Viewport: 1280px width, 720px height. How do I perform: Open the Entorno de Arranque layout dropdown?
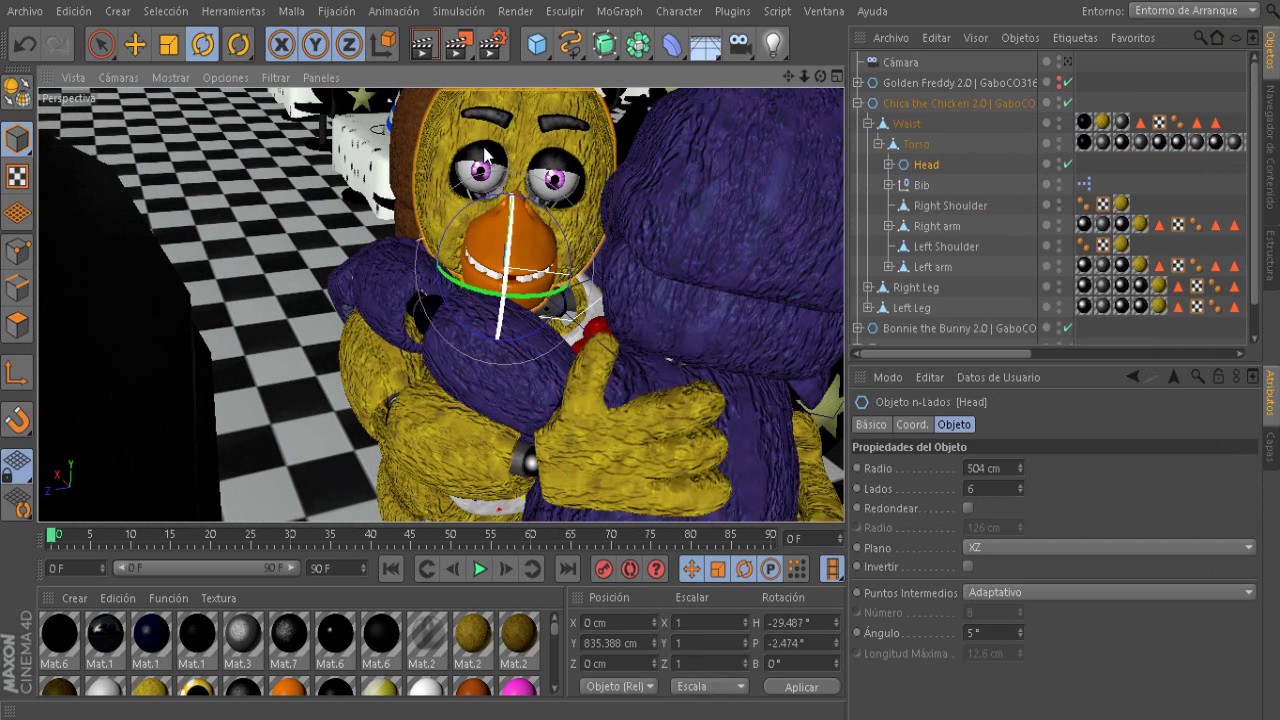point(1195,10)
